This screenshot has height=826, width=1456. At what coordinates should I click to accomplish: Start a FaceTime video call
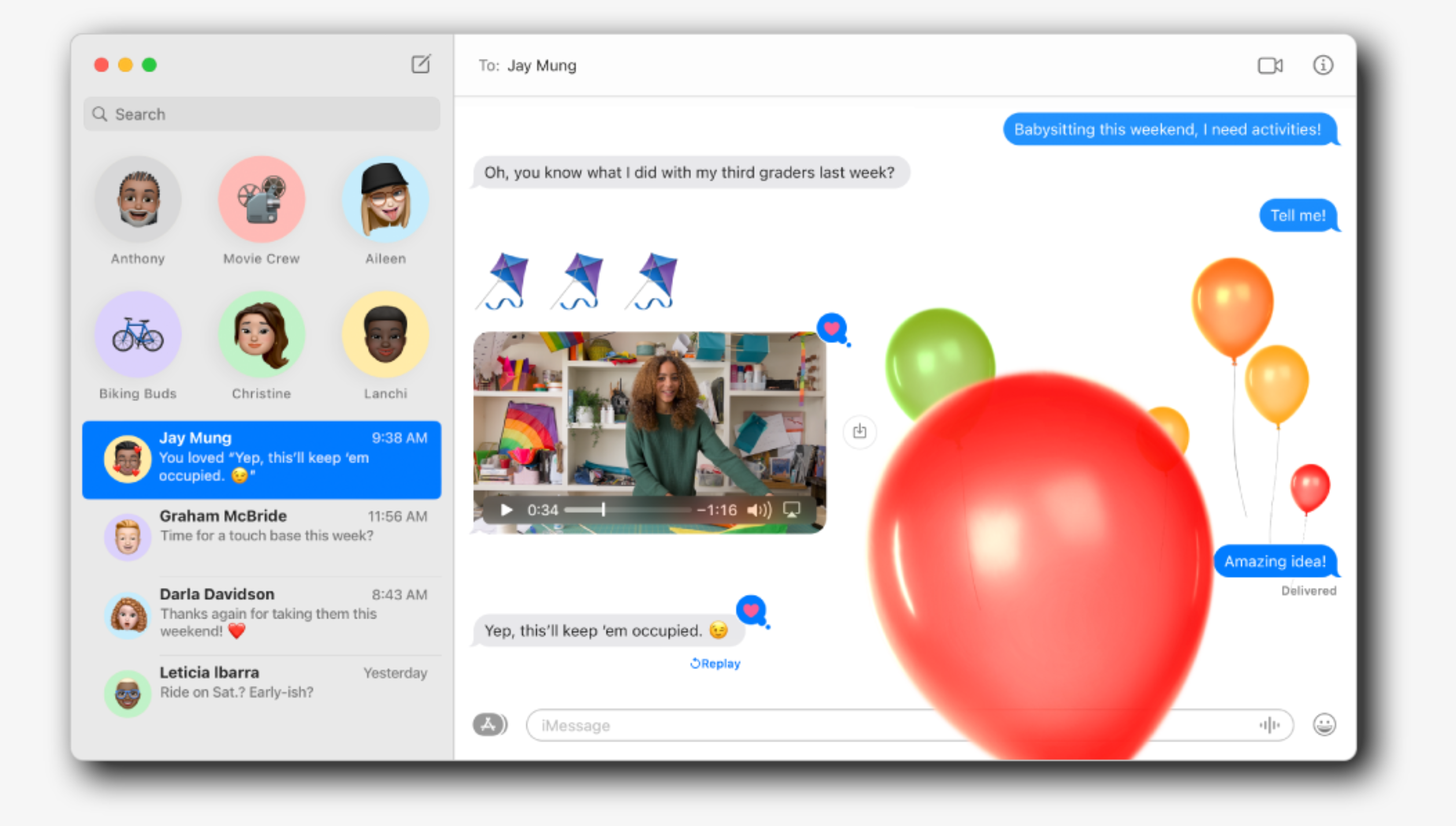(1269, 65)
